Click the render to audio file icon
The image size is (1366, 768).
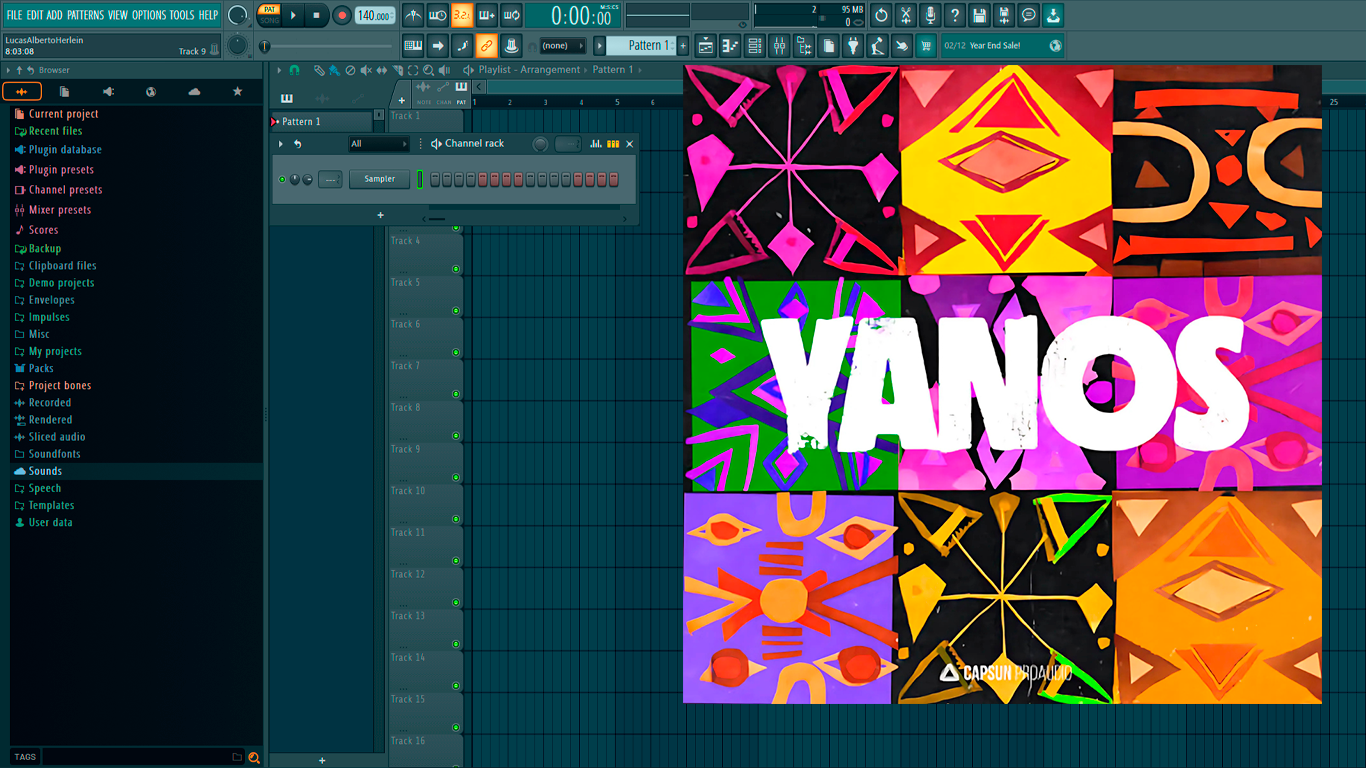1004,15
